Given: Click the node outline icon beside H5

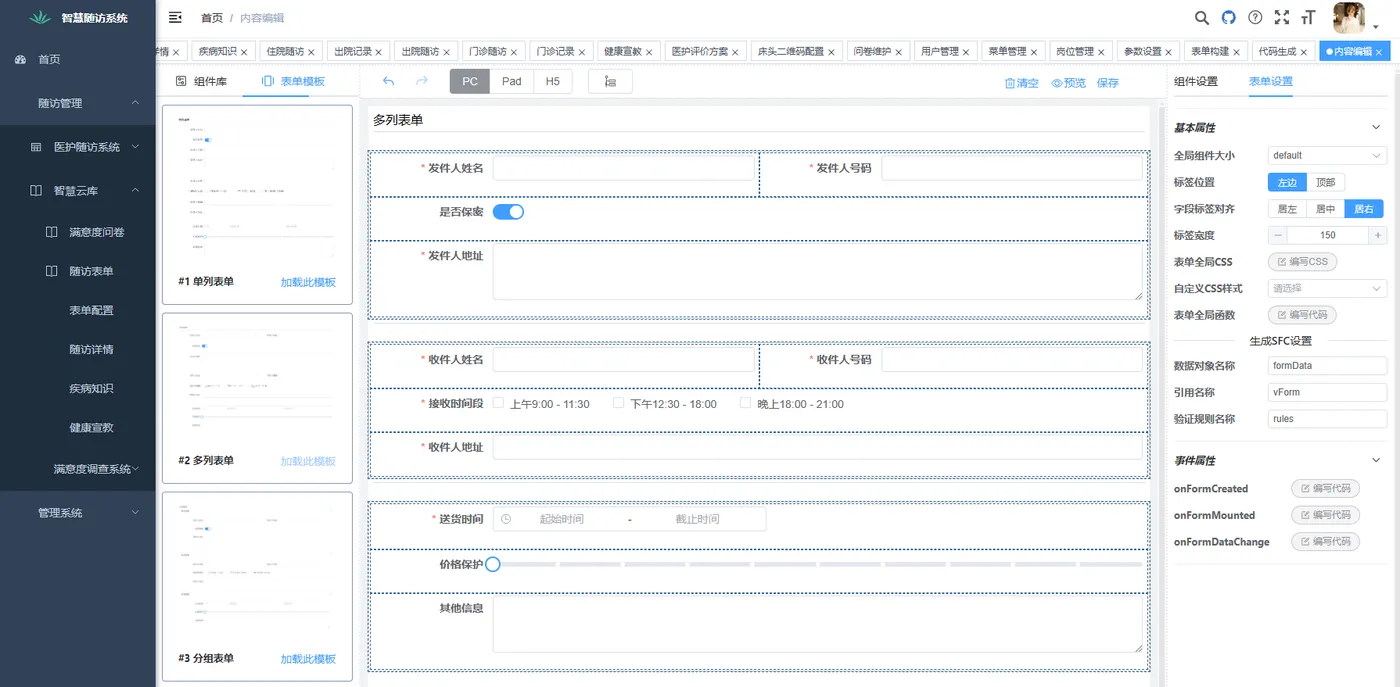Looking at the screenshot, I should coord(610,82).
